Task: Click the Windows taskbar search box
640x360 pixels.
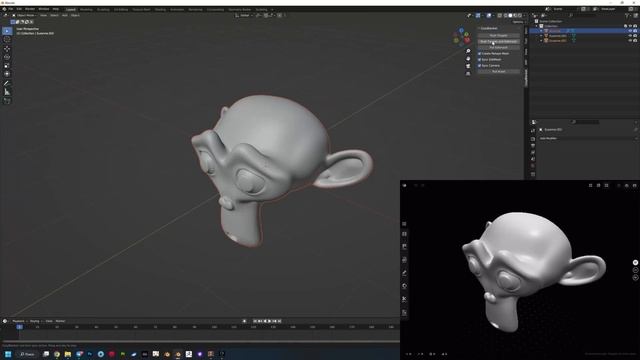Action: [27, 354]
